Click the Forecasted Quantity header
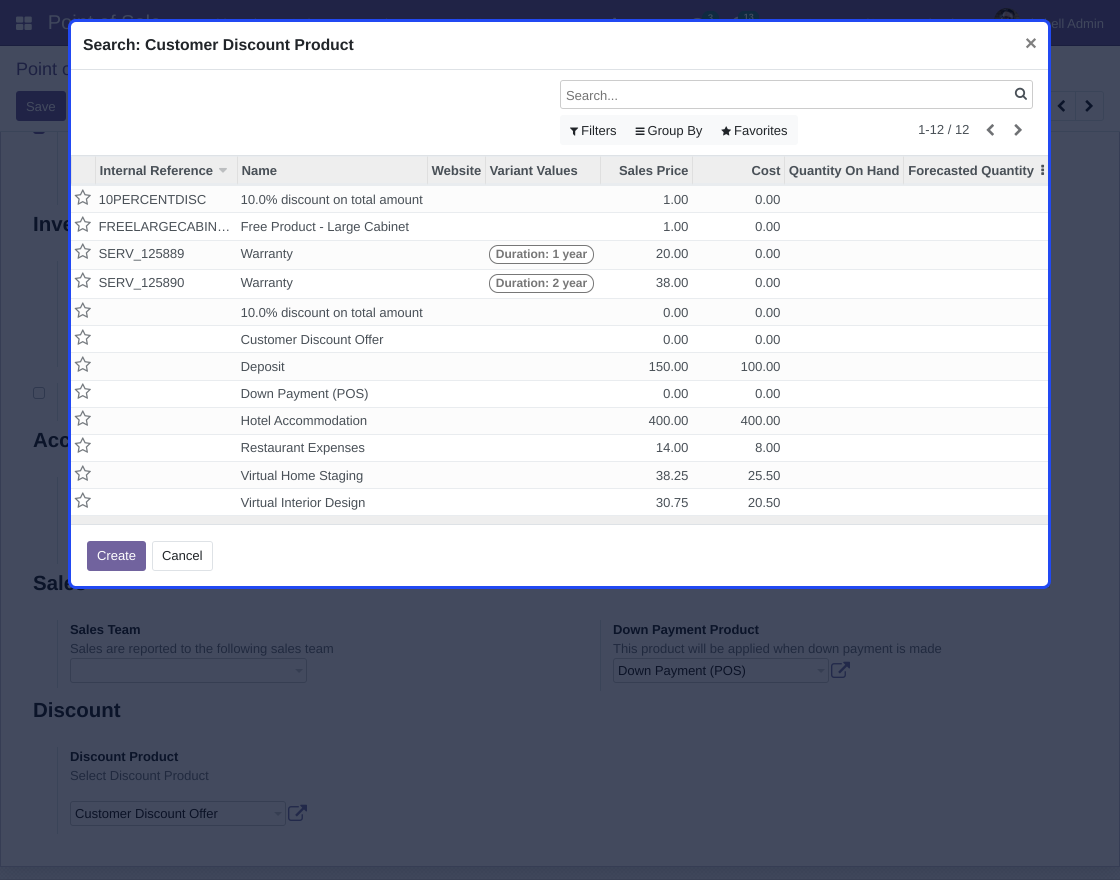The height and width of the screenshot is (880, 1120). (971, 171)
